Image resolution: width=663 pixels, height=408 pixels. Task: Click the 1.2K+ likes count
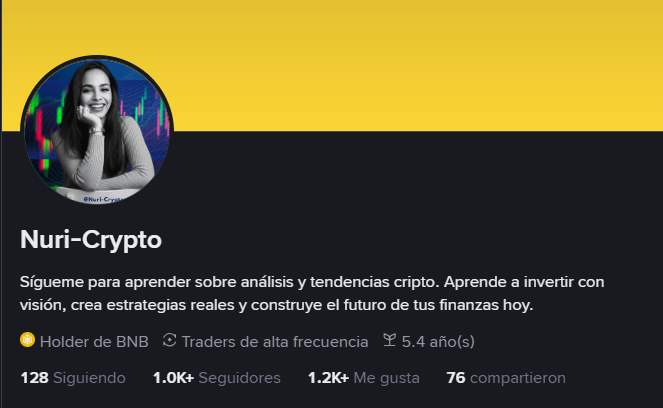pos(329,378)
